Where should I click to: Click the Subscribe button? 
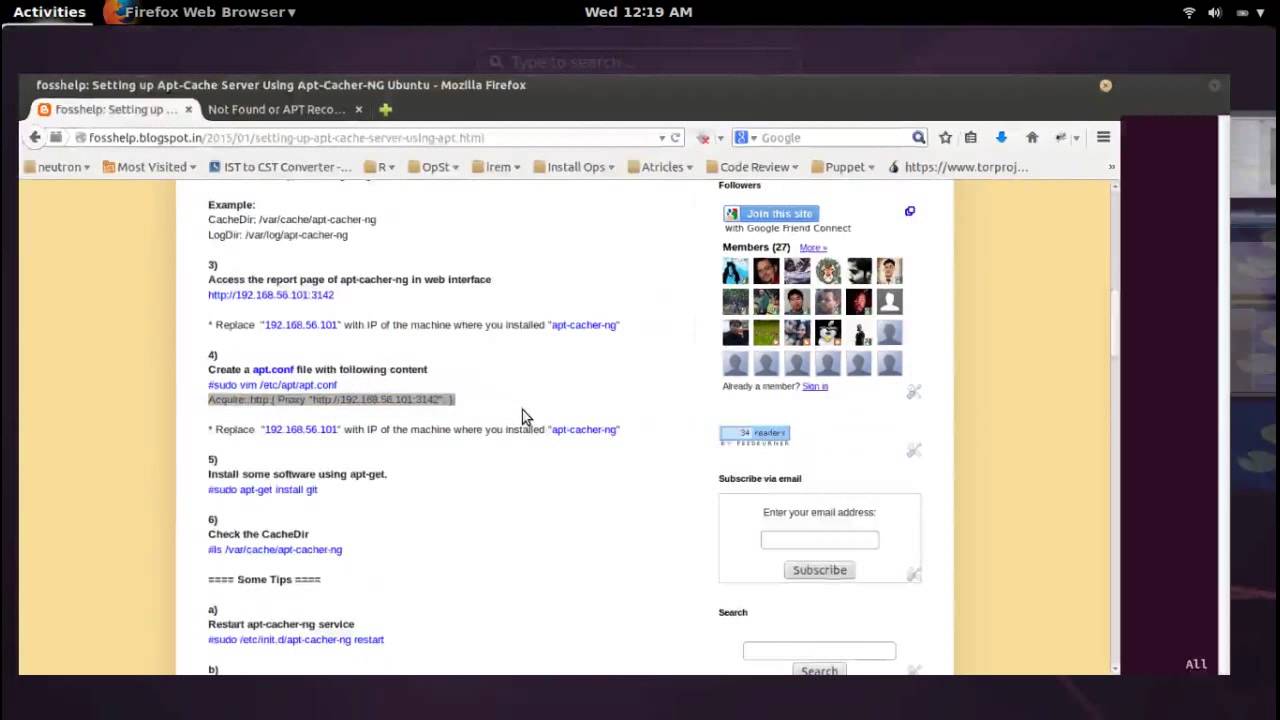[x=819, y=570]
